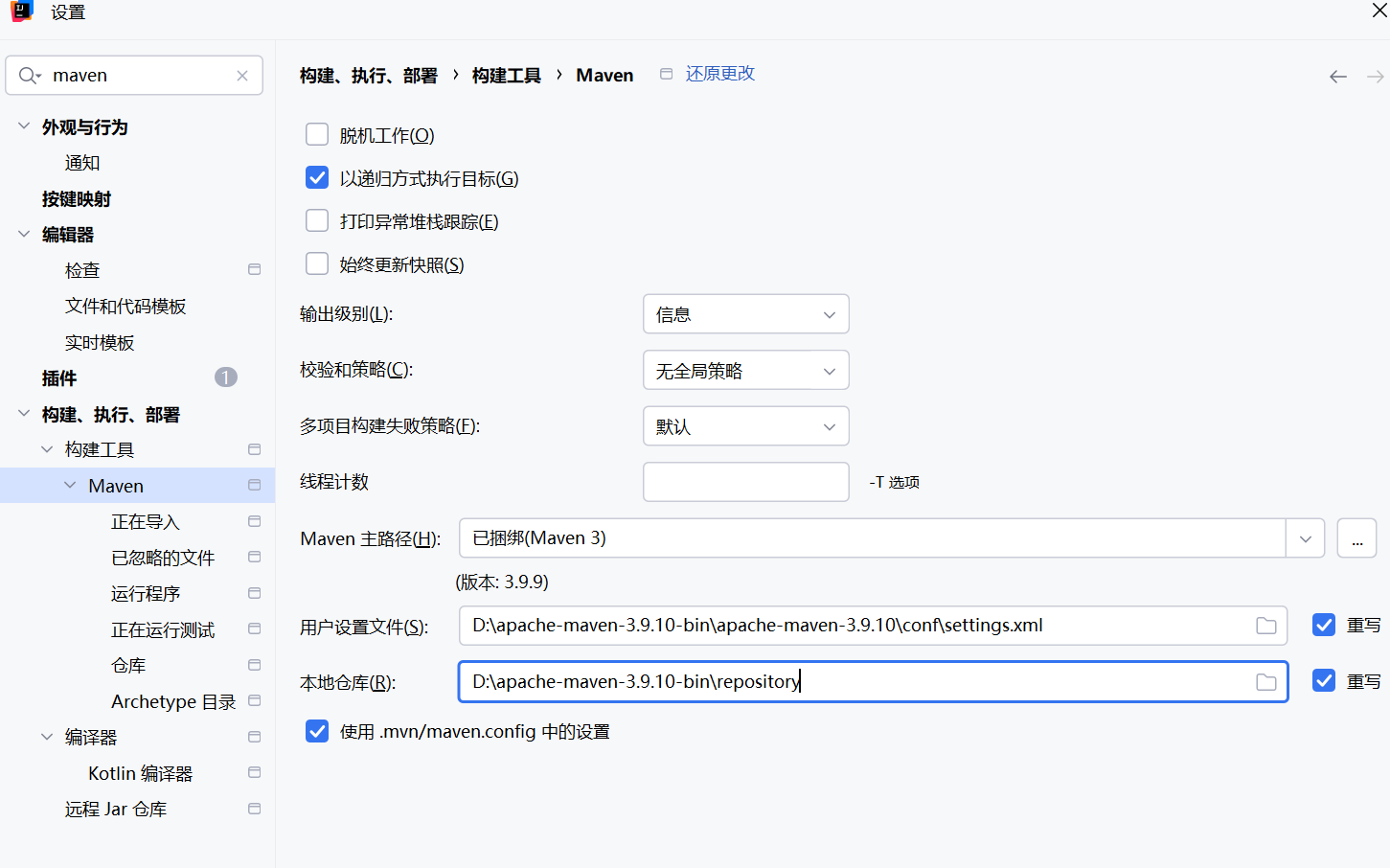The height and width of the screenshot is (868, 1390).
Task: Click breadcrumb 构建工具
Action: tap(507, 76)
